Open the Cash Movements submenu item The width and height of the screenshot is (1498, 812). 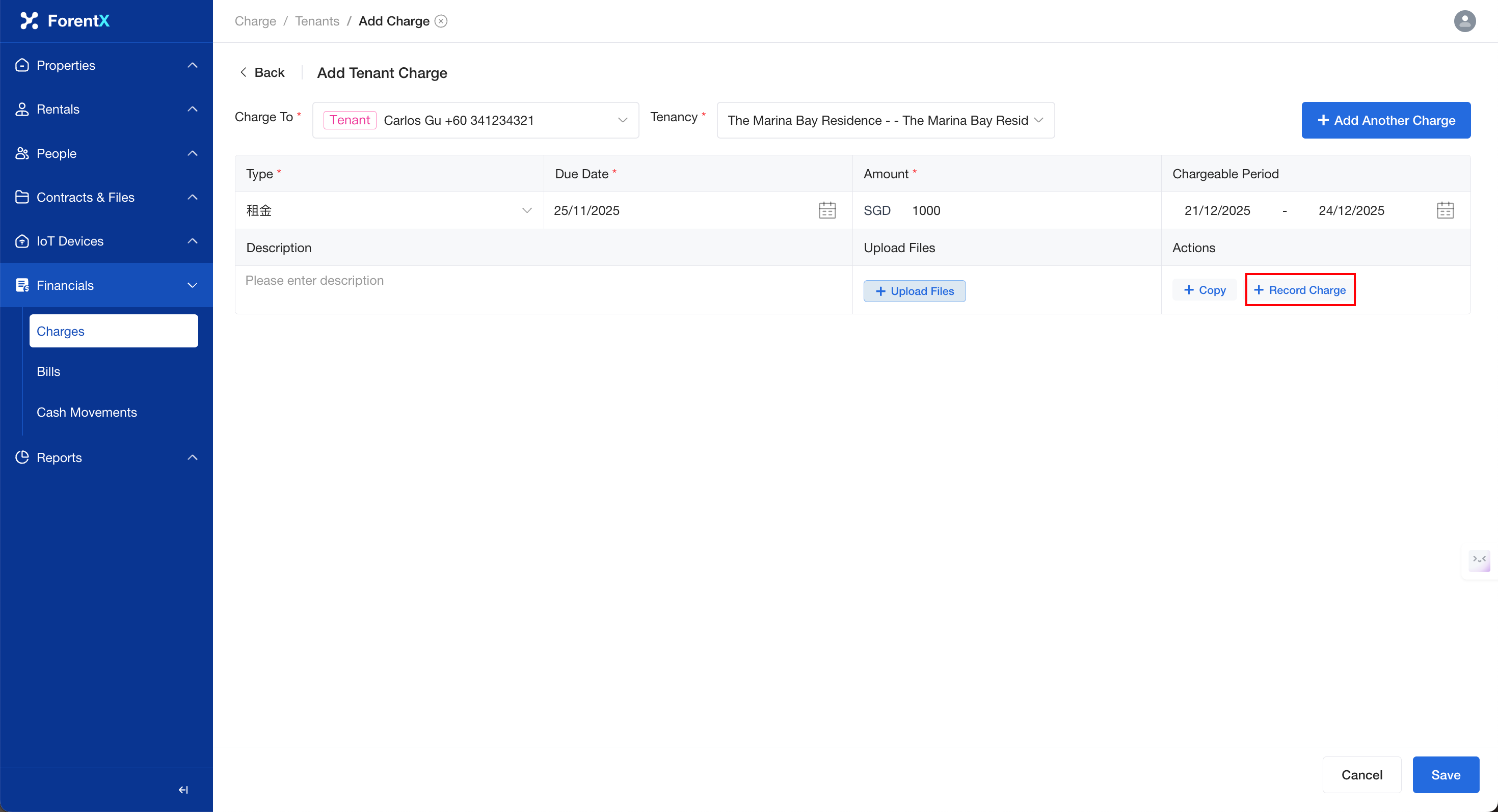tap(87, 412)
